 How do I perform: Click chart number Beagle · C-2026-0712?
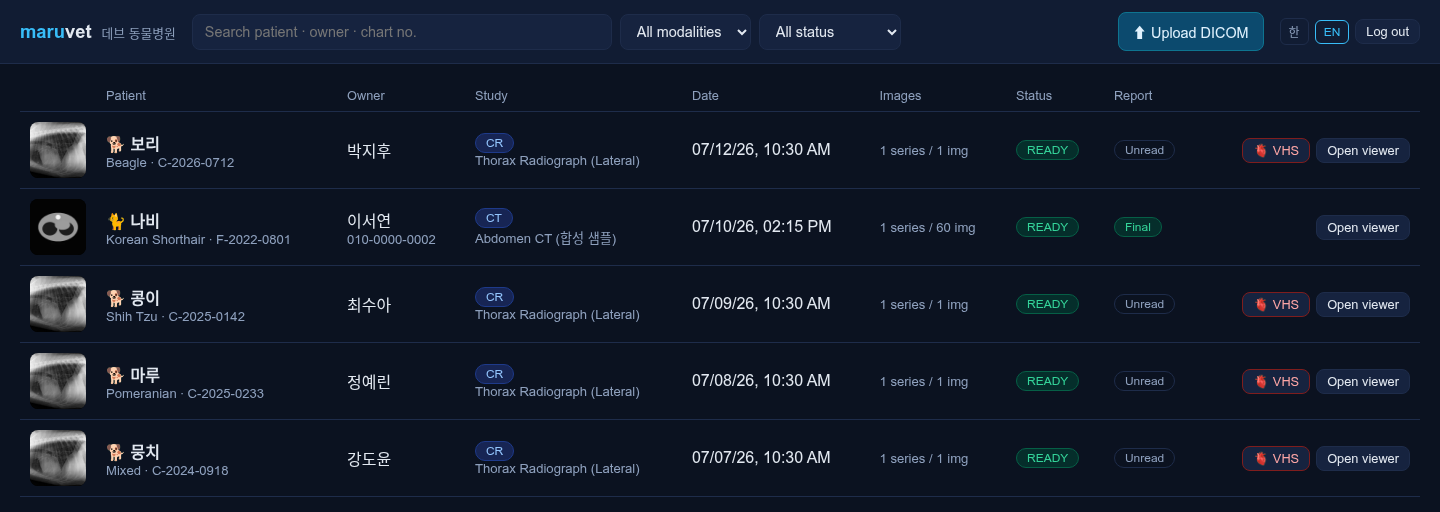click(x=170, y=162)
